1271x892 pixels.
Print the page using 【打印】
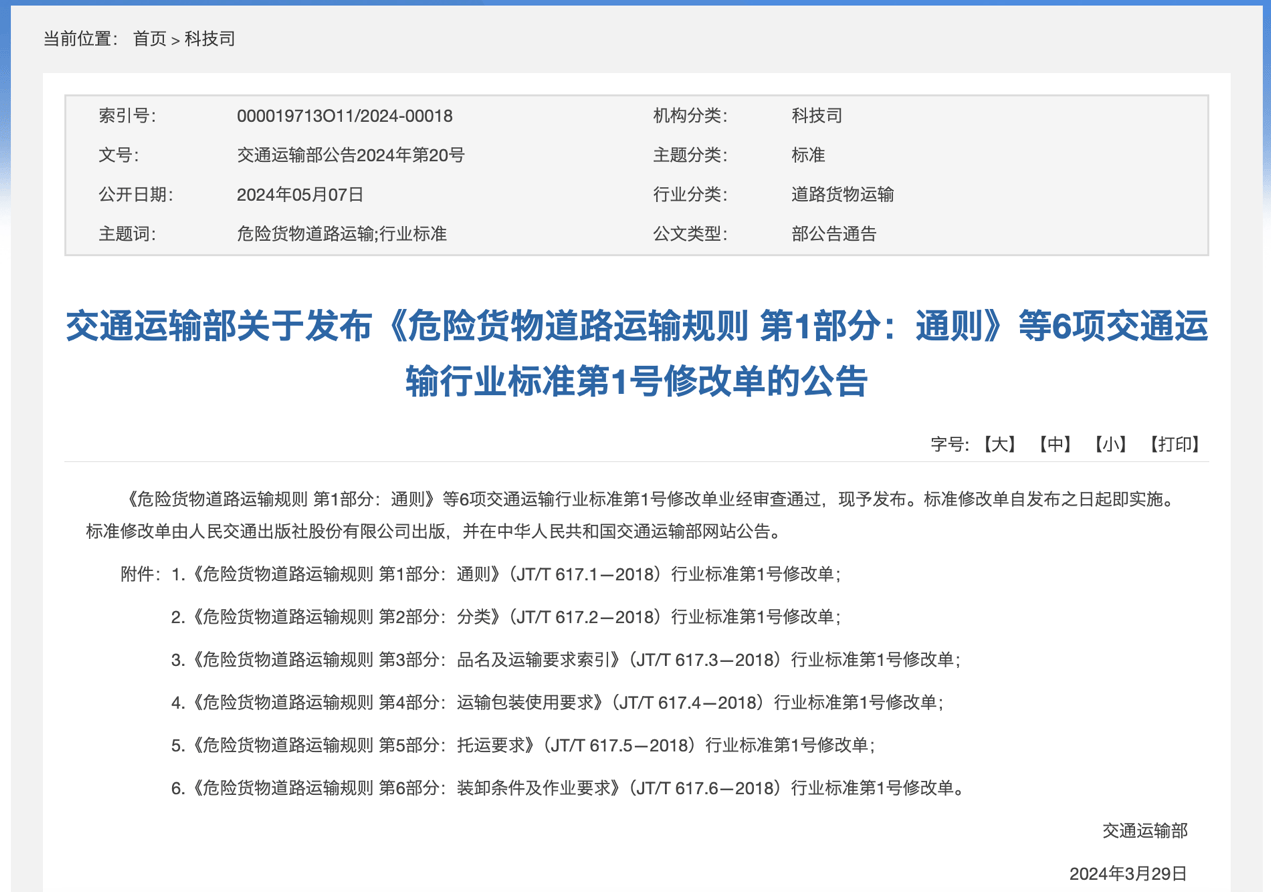coord(1174,444)
